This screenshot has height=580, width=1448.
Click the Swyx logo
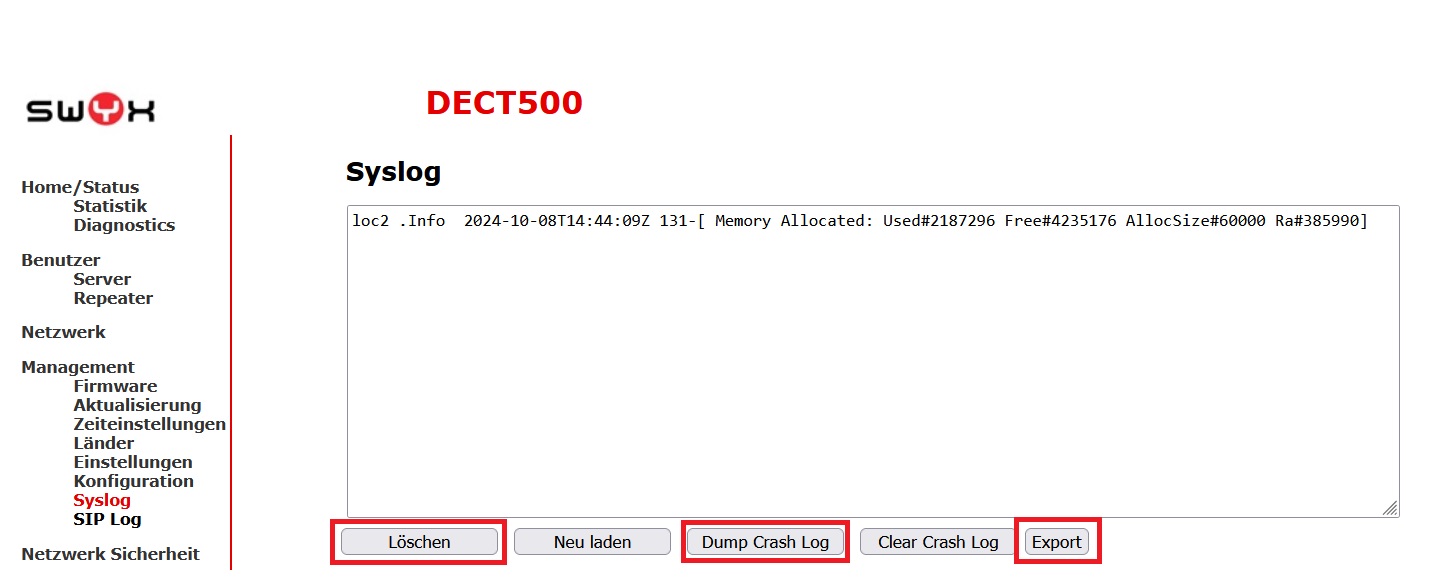click(x=88, y=110)
